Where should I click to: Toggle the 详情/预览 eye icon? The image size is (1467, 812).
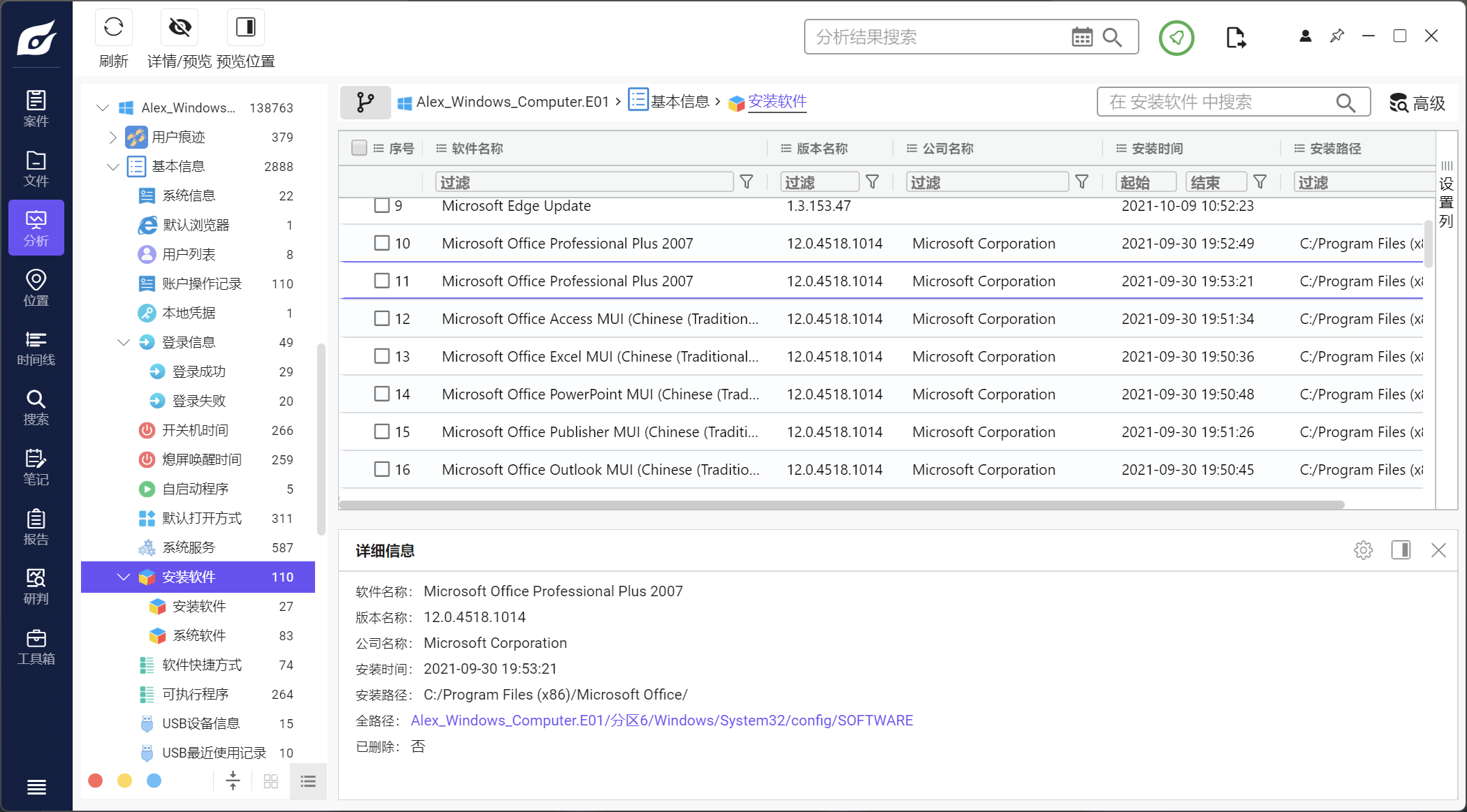180,27
